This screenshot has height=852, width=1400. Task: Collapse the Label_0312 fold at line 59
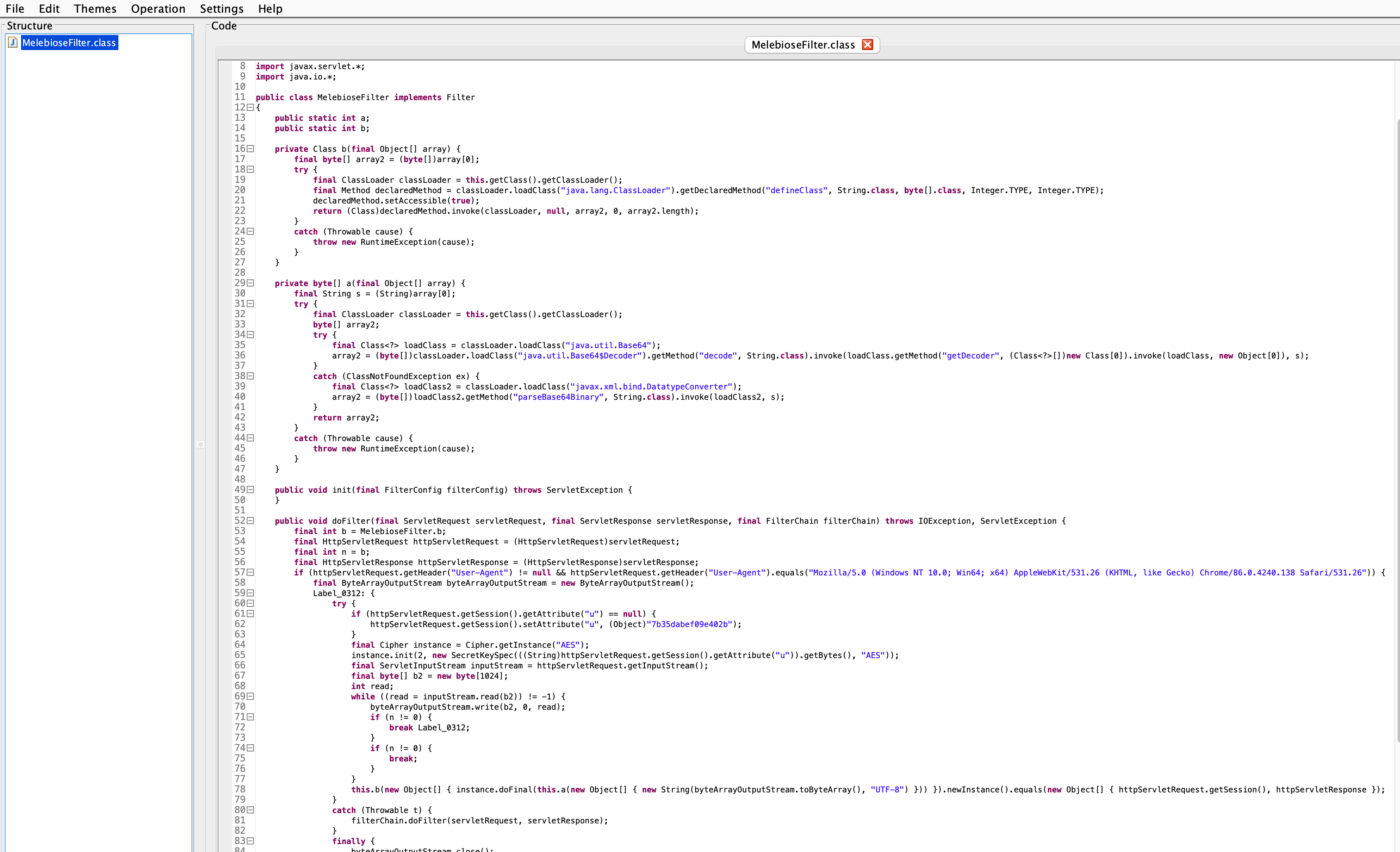(x=250, y=593)
